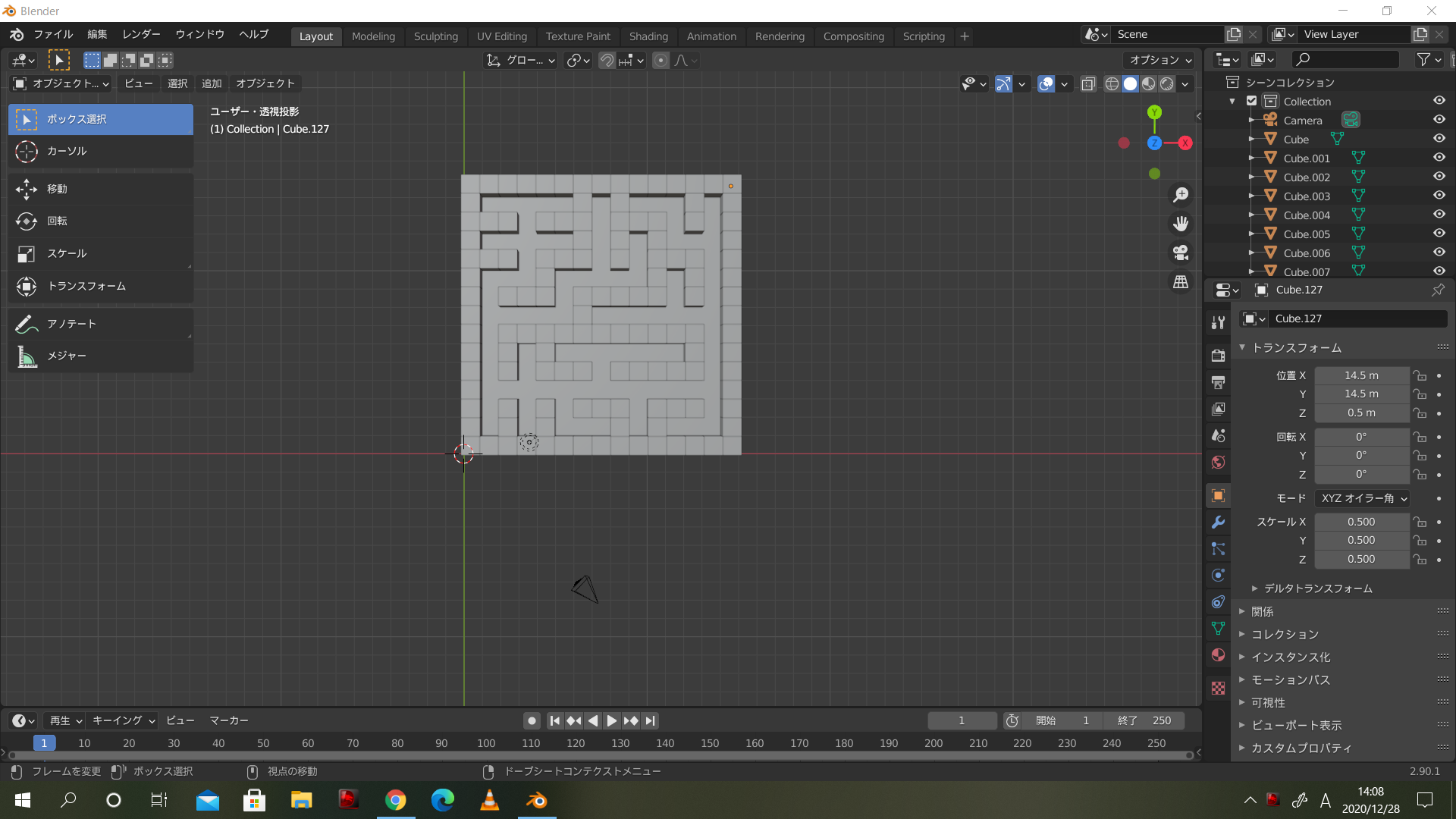Viewport: 1456px width, 819px height.
Task: Hide Cube.003 in the outliner
Action: [x=1439, y=195]
